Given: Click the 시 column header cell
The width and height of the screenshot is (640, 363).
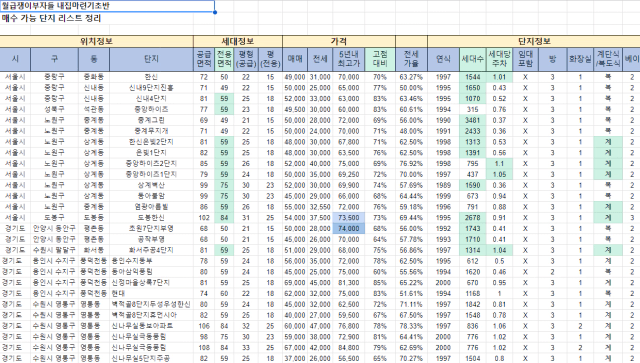Looking at the screenshot, I should click(x=15, y=59).
